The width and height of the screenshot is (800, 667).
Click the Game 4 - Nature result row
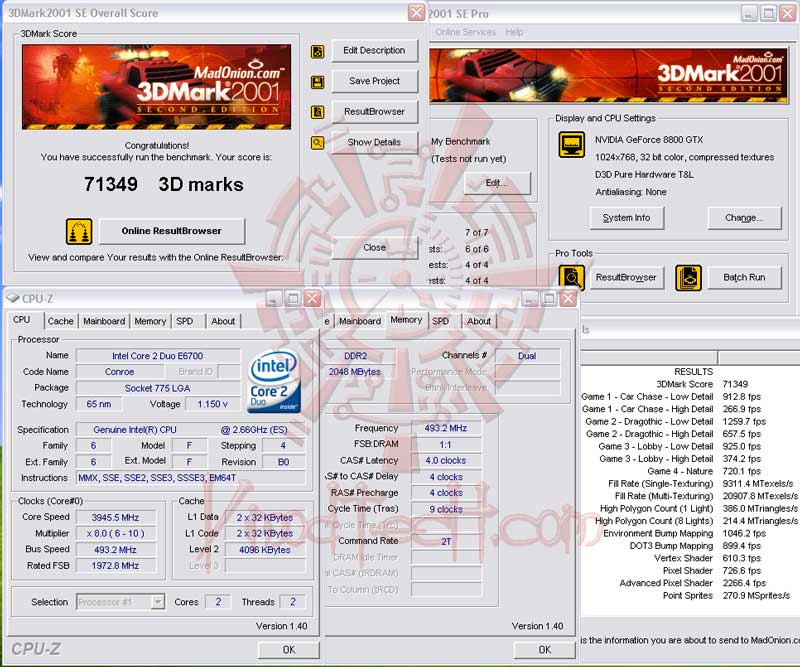[690, 471]
